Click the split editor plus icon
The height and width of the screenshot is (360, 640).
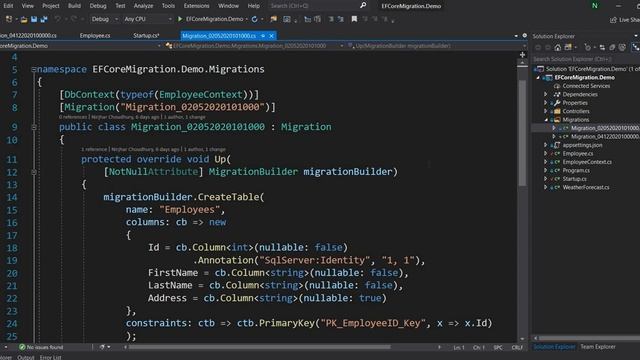point(522,55)
